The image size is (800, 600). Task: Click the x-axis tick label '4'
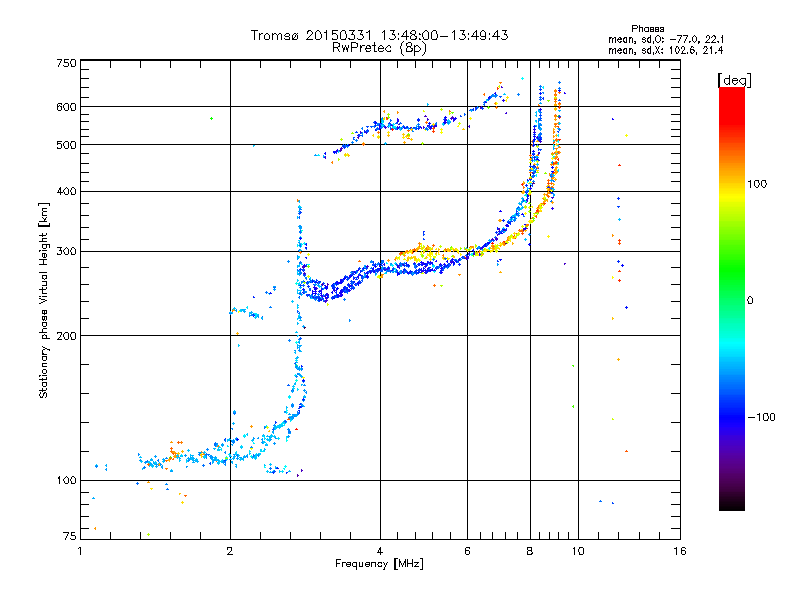point(380,551)
